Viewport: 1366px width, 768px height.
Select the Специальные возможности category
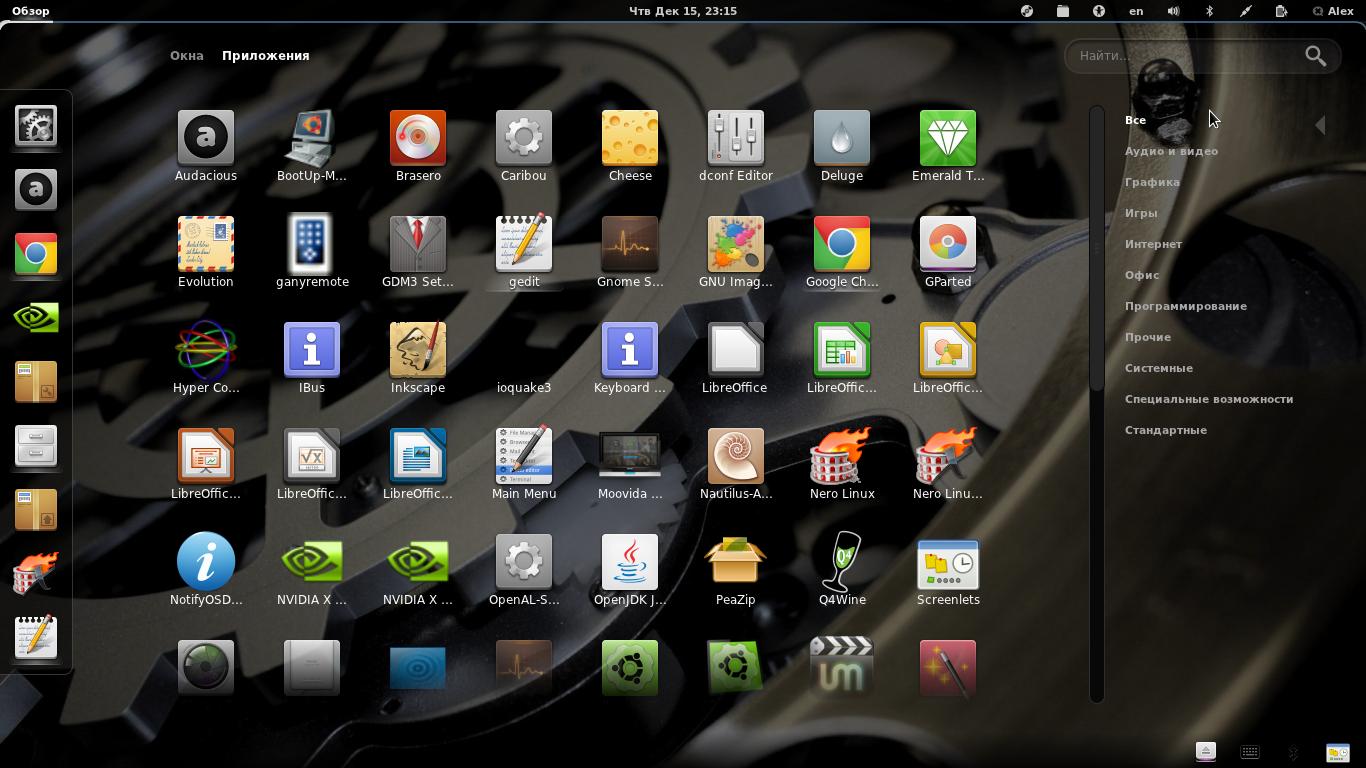click(x=1209, y=399)
